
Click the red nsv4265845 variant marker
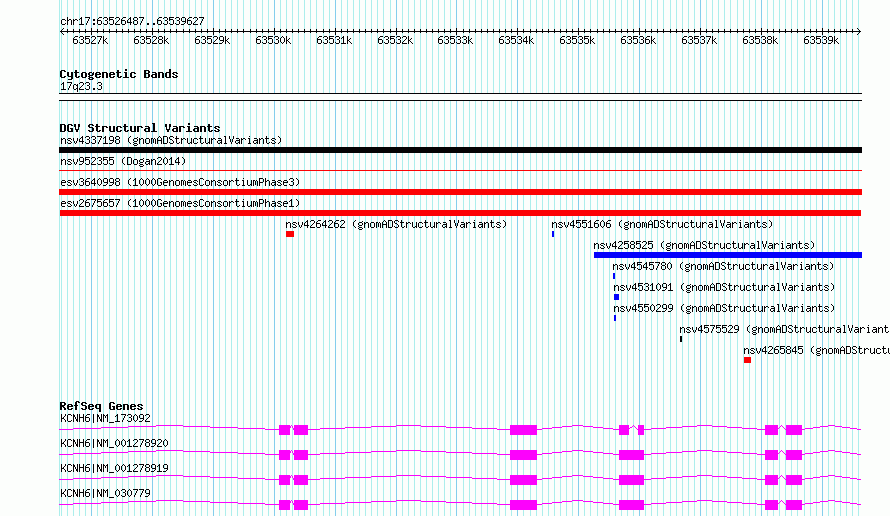(x=747, y=360)
